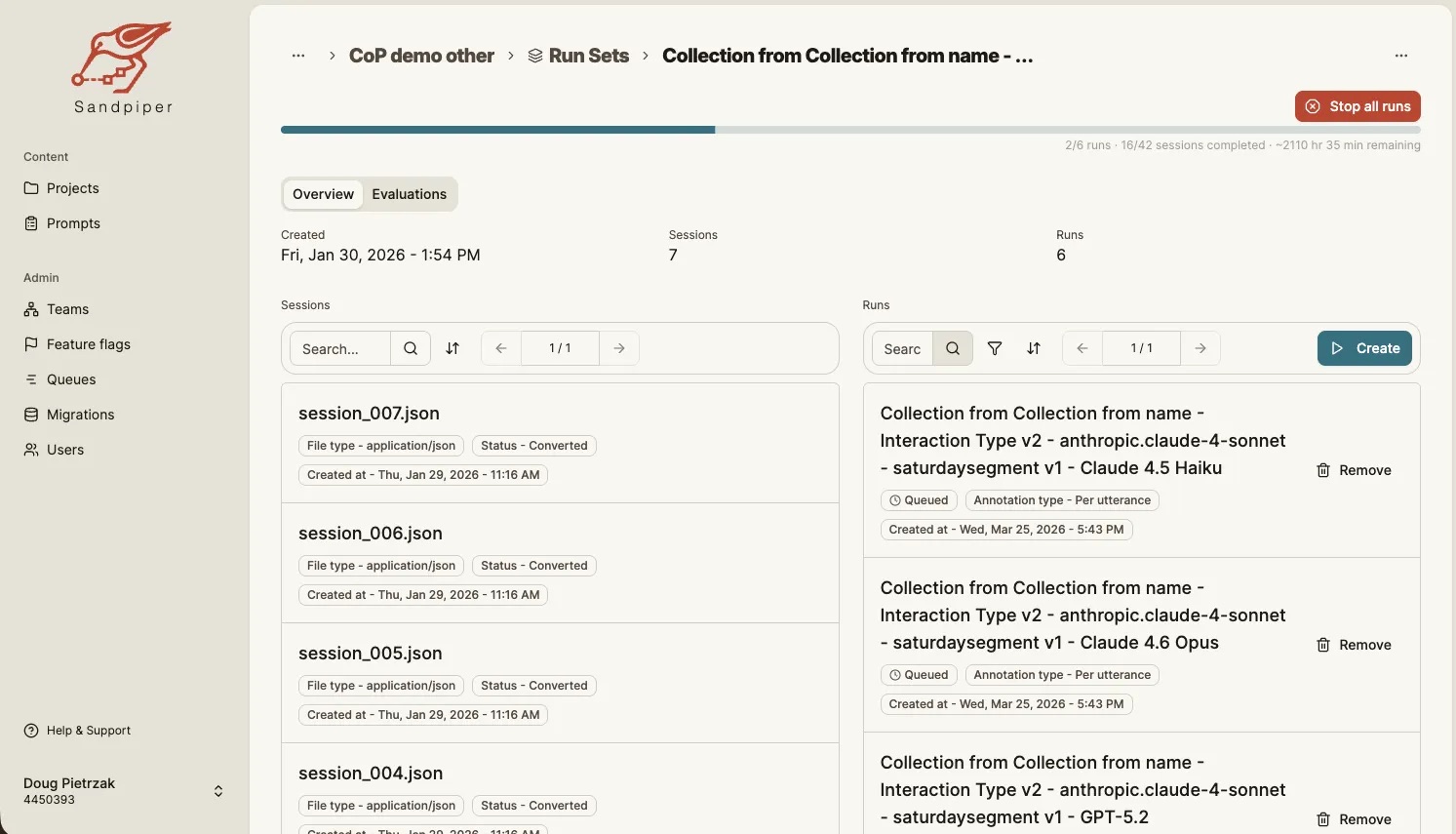Viewport: 1456px width, 834px height.
Task: Remove the GPT-5.2 run
Action: [x=1354, y=819]
